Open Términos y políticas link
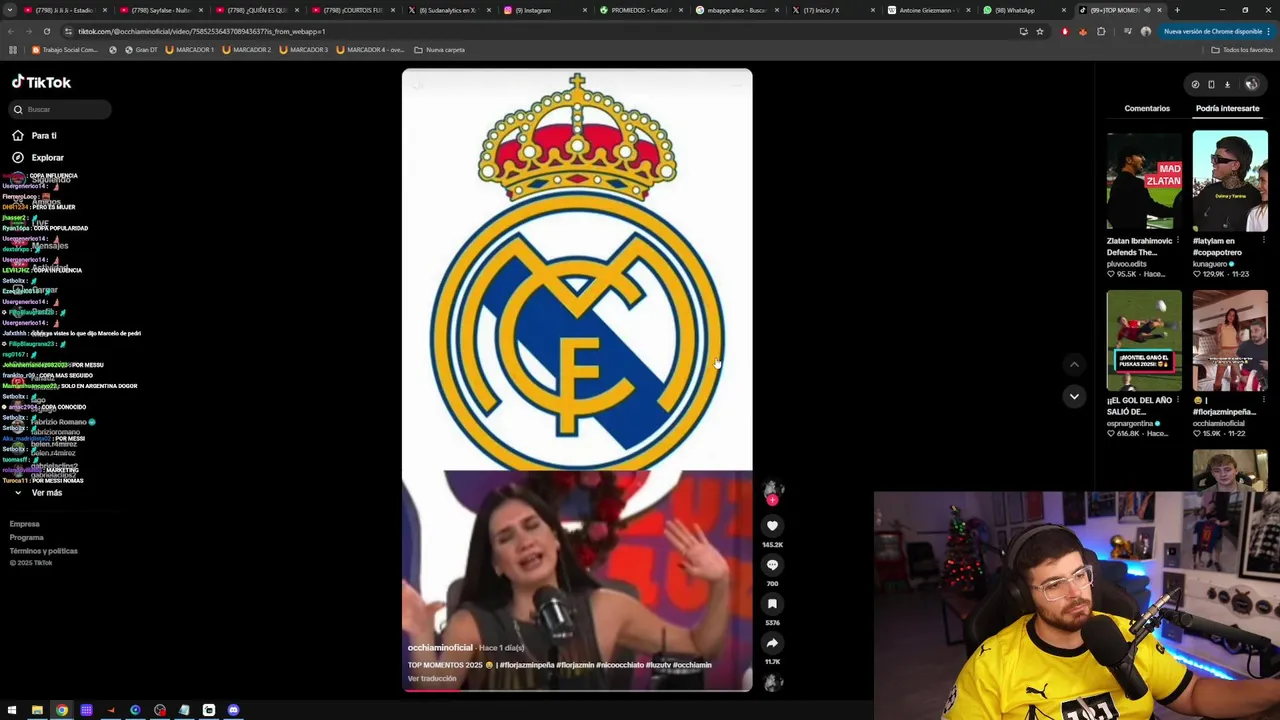This screenshot has height=720, width=1280. point(44,551)
